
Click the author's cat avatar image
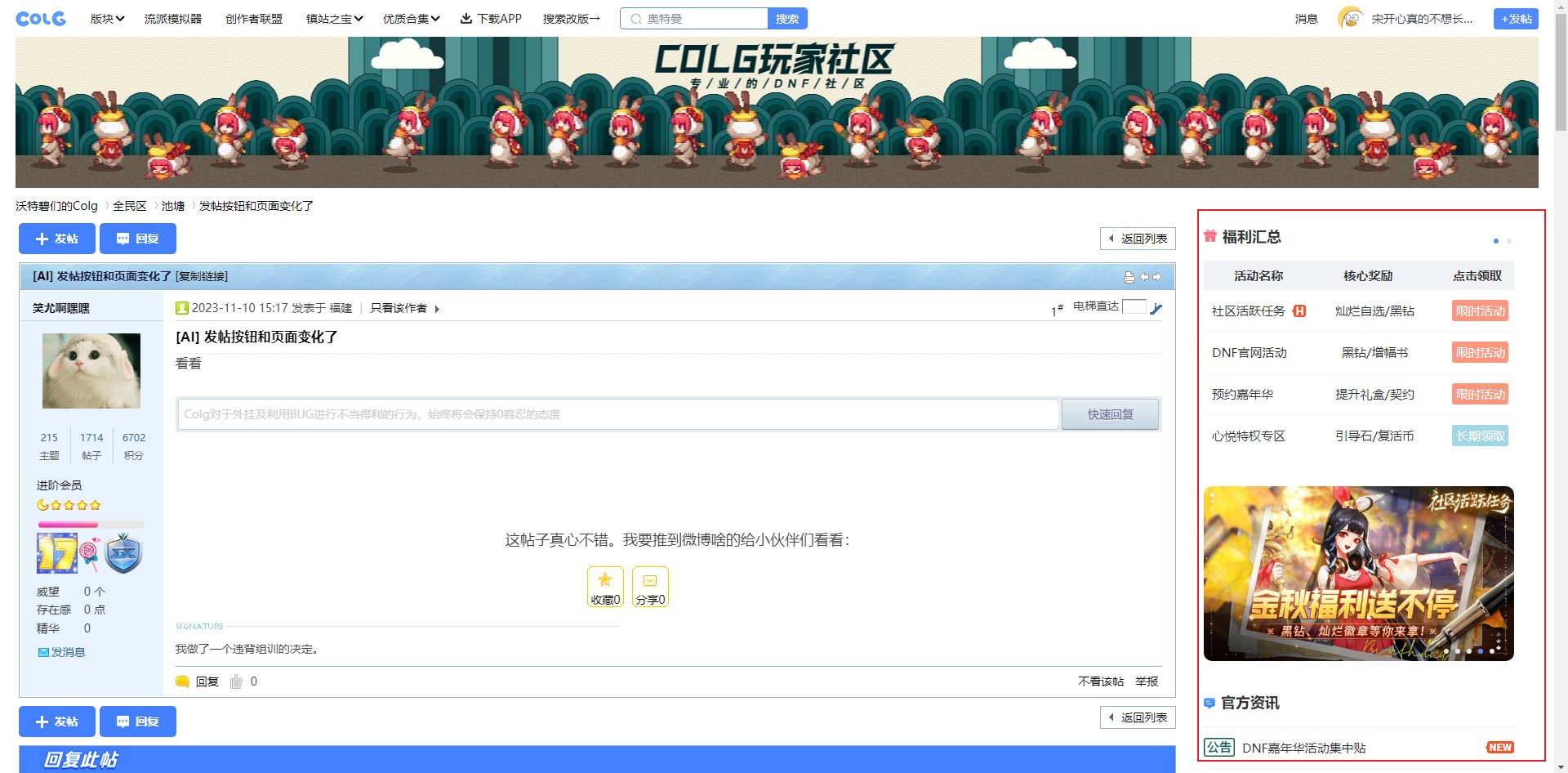click(91, 371)
